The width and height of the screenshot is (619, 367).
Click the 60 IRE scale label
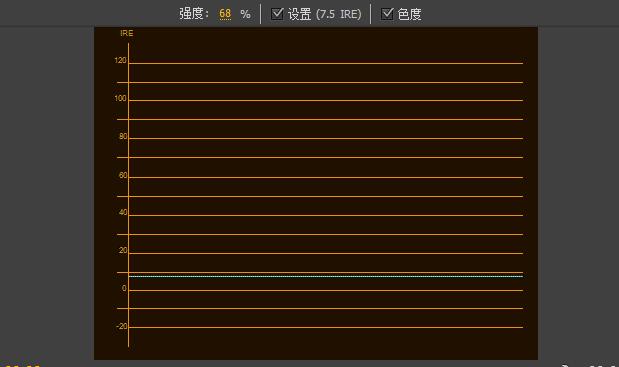pyautogui.click(x=123, y=175)
